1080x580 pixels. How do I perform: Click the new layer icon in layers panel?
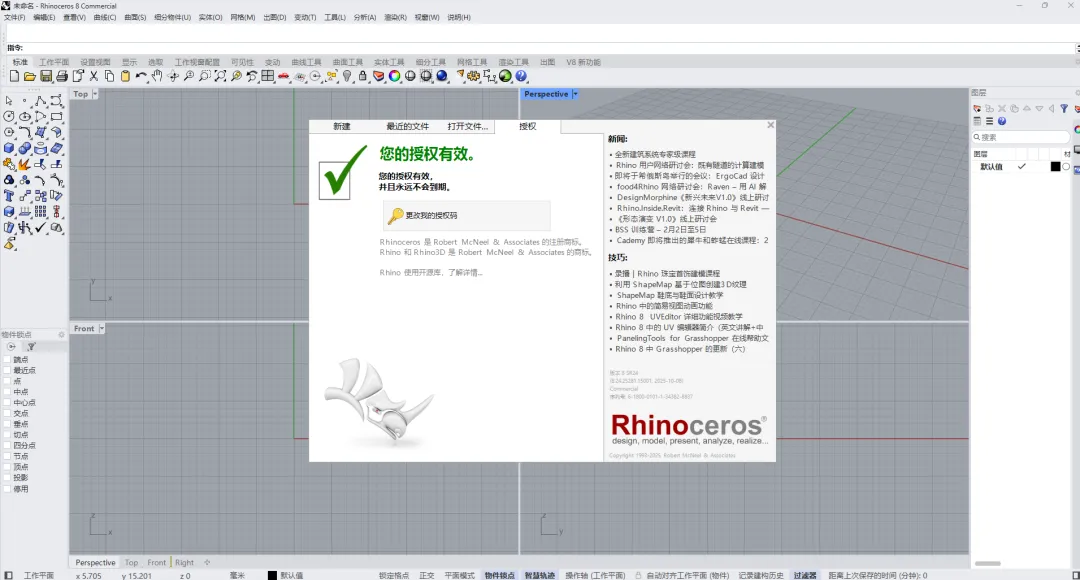click(977, 109)
